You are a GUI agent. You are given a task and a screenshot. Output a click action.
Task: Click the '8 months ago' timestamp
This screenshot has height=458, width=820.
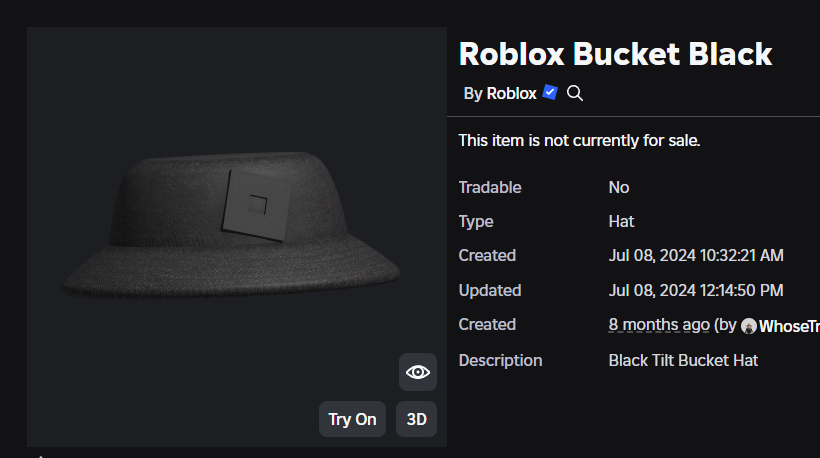(x=659, y=325)
